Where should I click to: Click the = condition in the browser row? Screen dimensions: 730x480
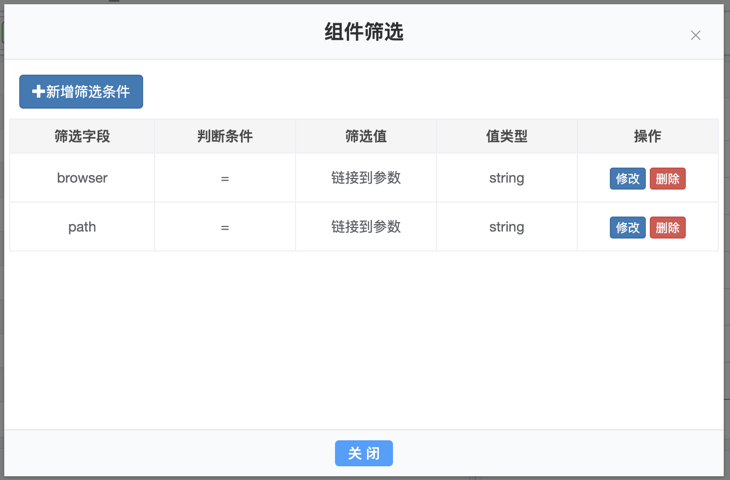click(x=225, y=178)
